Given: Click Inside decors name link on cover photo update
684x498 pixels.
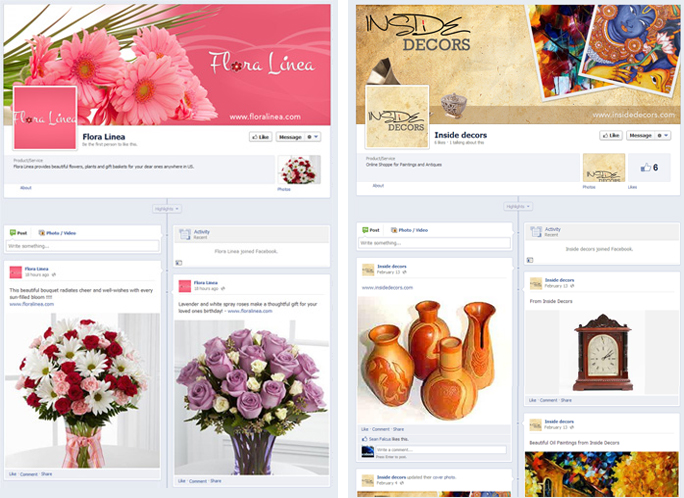Looking at the screenshot, I should pos(392,477).
